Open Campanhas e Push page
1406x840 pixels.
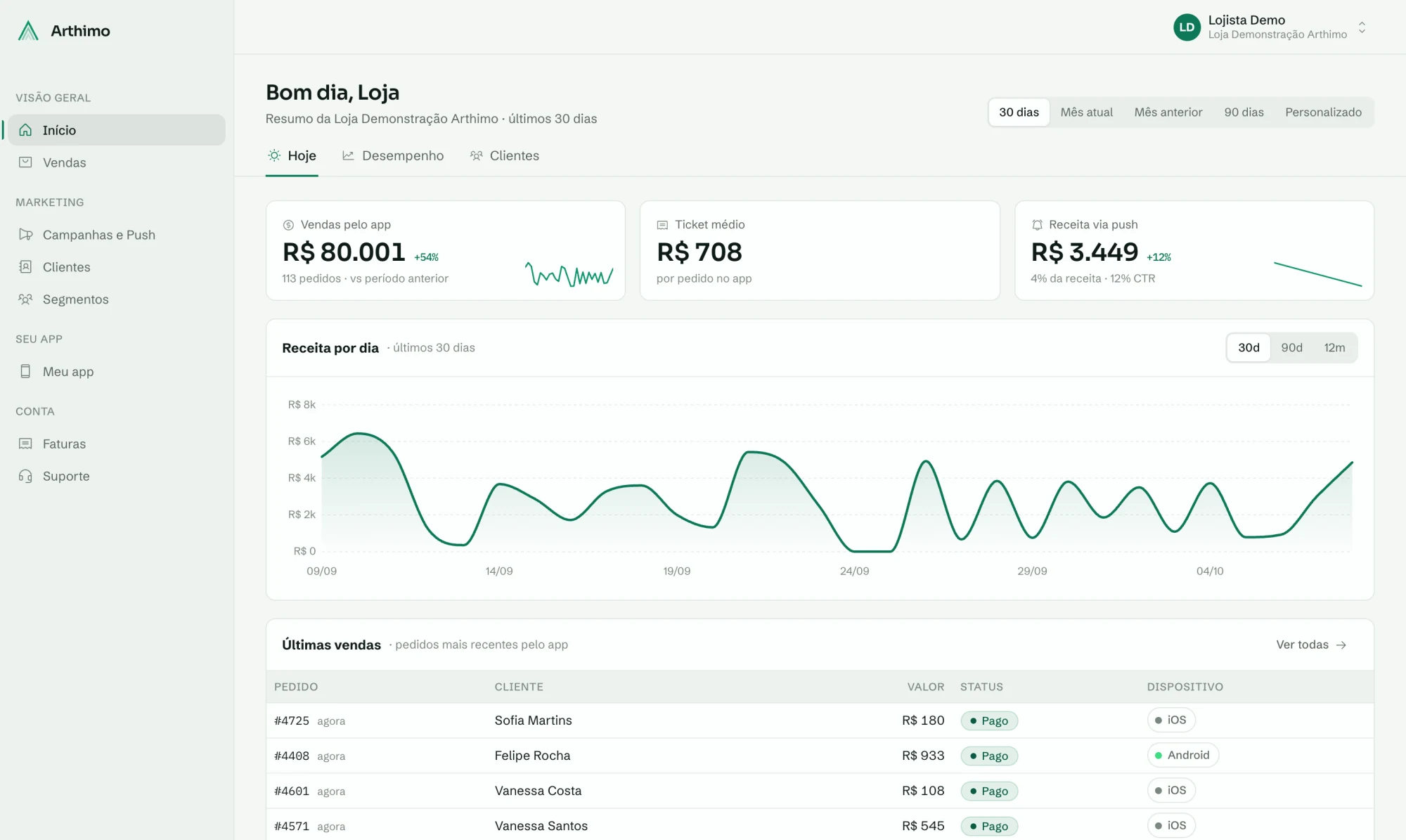pyautogui.click(x=117, y=235)
